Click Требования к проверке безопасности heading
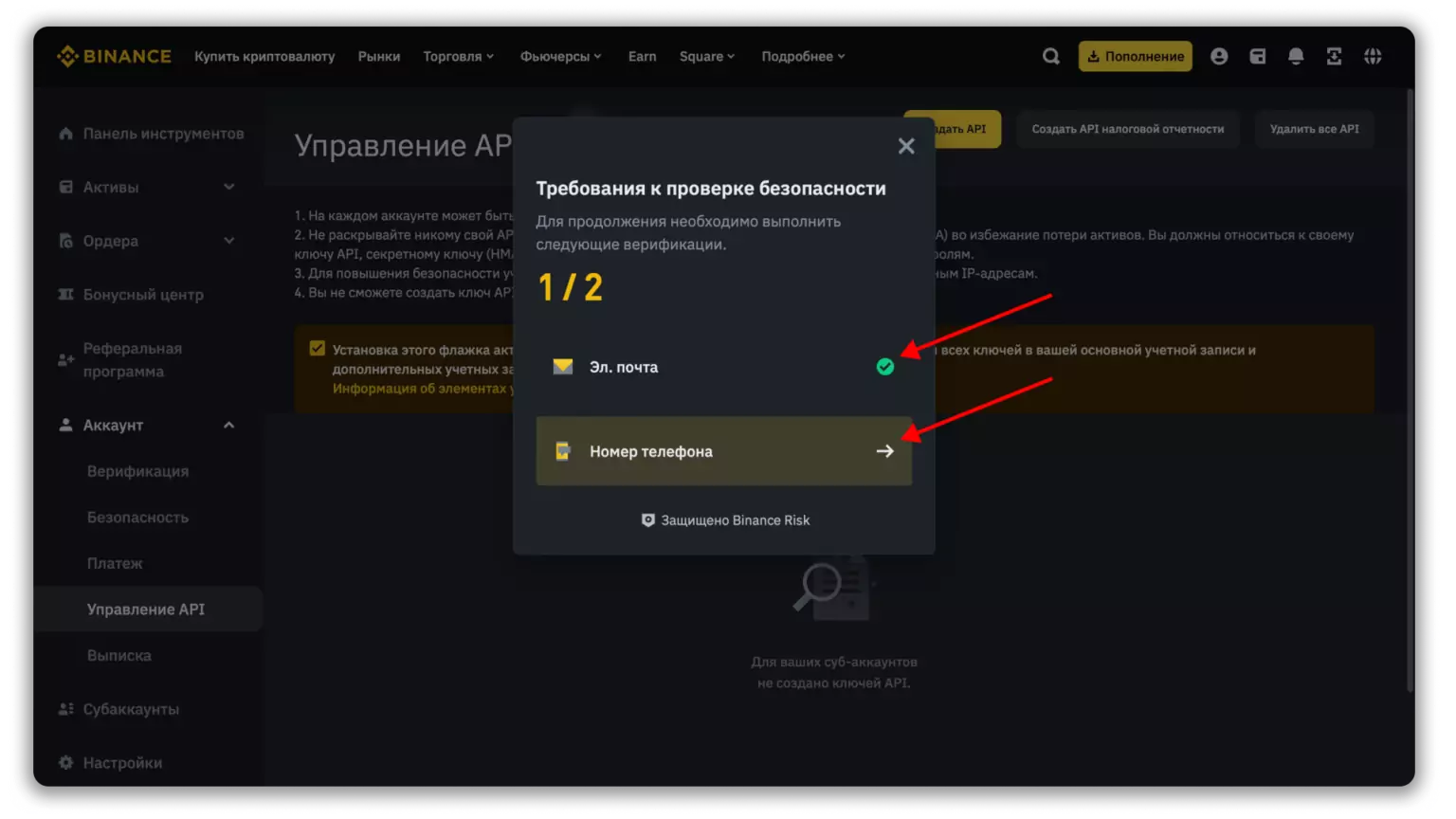 click(711, 189)
